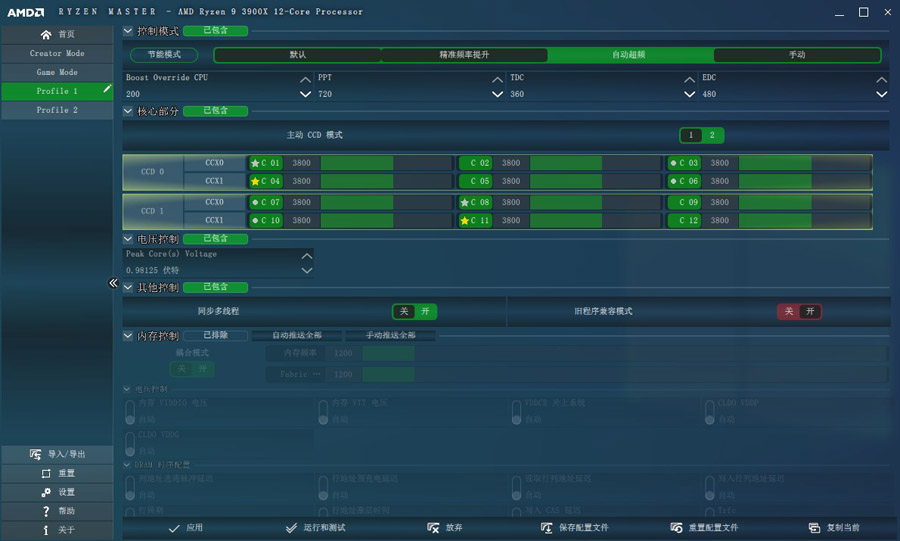Open Game Mode profile
900x541 pixels.
[x=57, y=72]
